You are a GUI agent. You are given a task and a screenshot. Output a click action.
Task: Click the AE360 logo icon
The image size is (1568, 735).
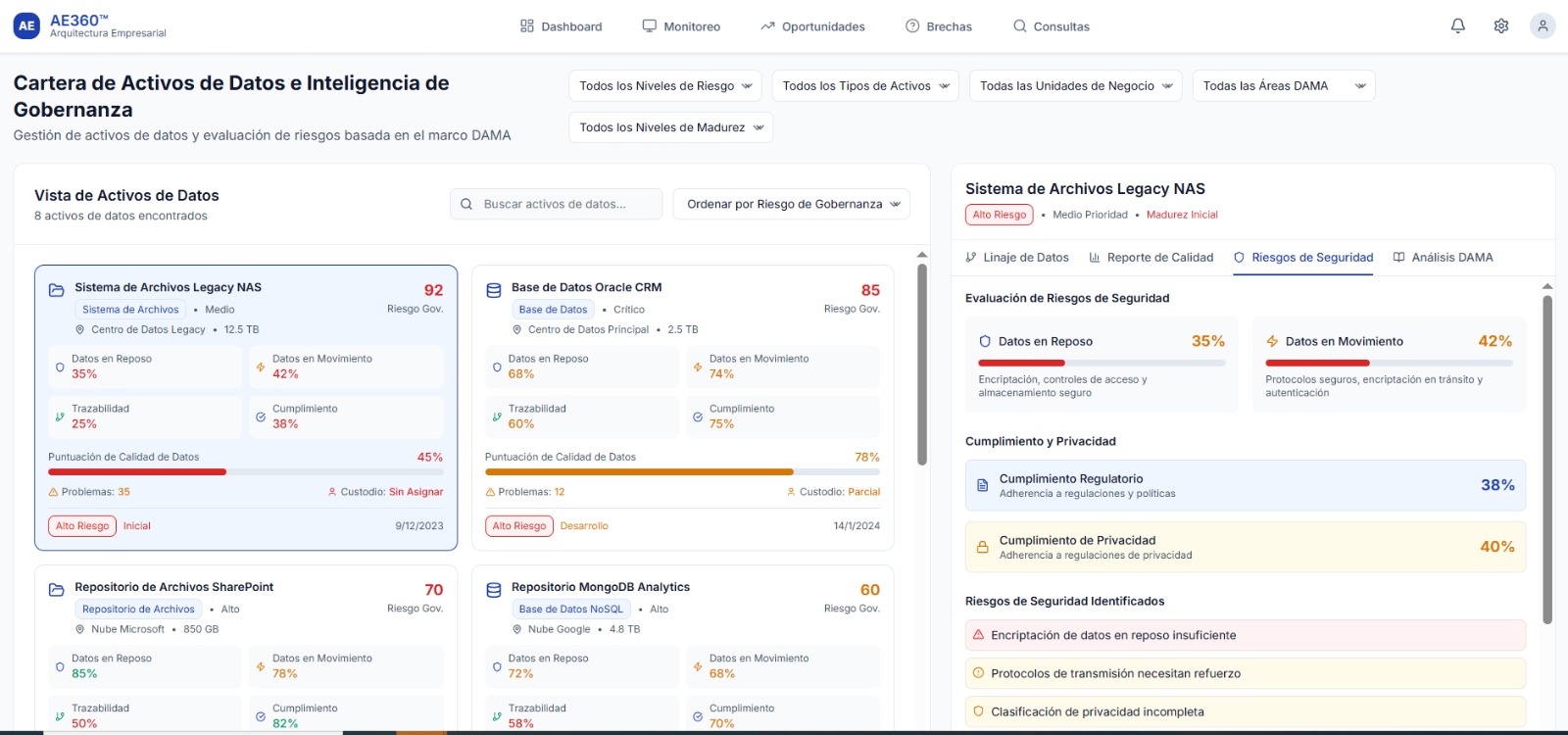click(x=26, y=26)
